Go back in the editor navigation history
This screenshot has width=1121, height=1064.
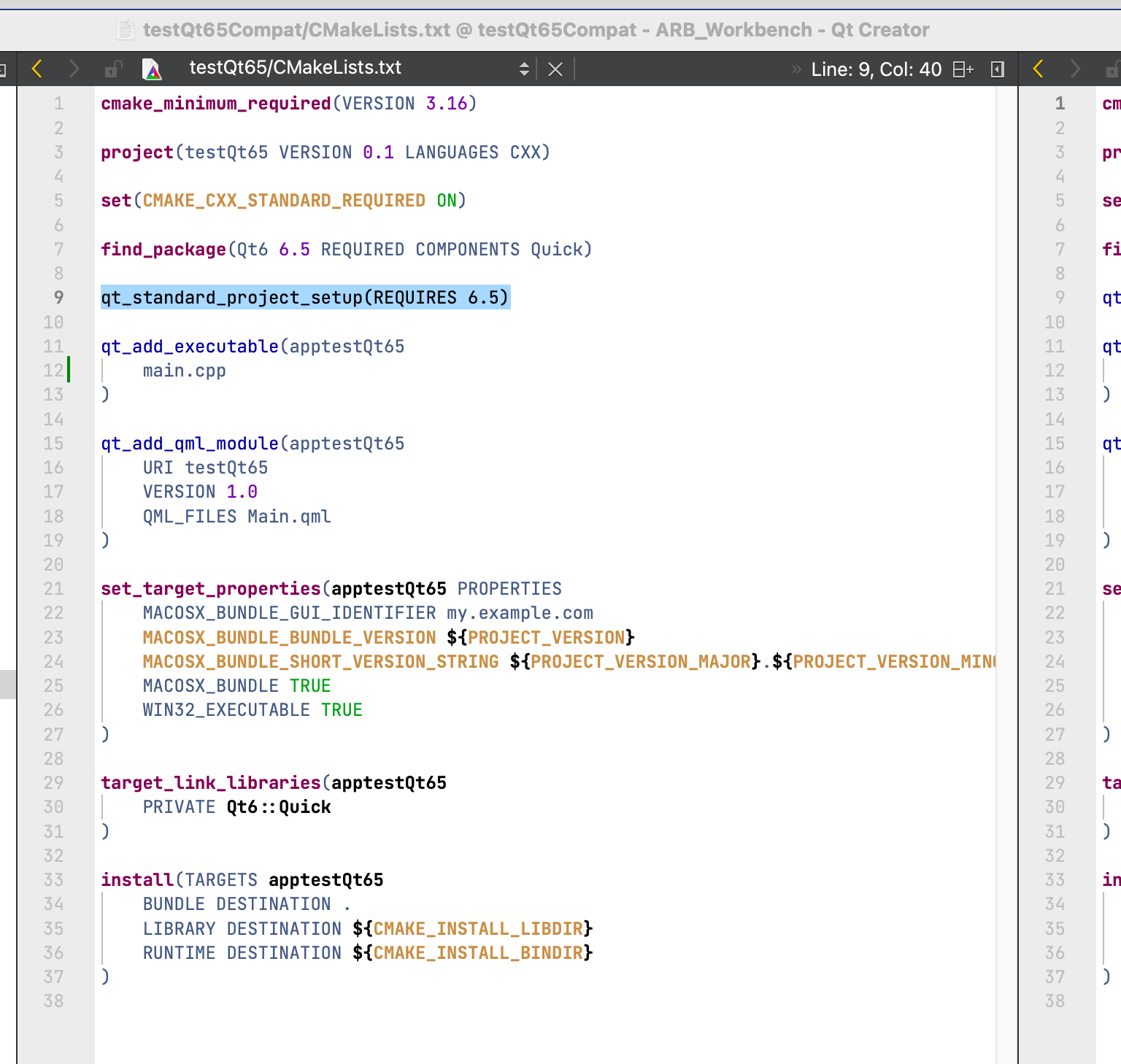[x=36, y=69]
